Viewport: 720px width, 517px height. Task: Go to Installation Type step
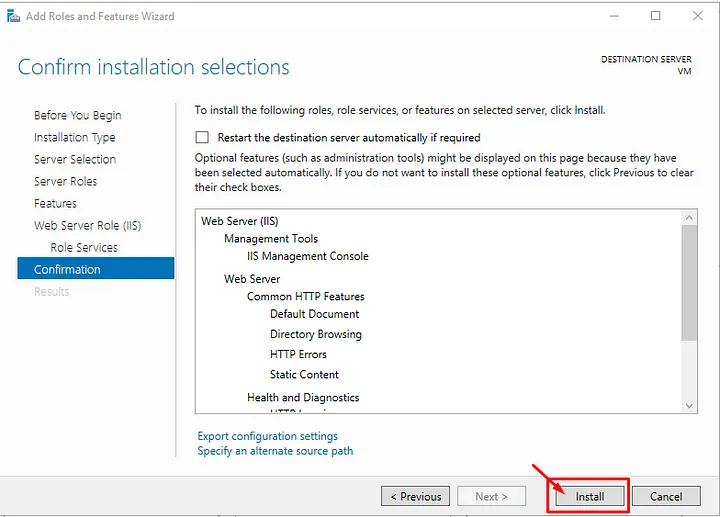[74, 137]
